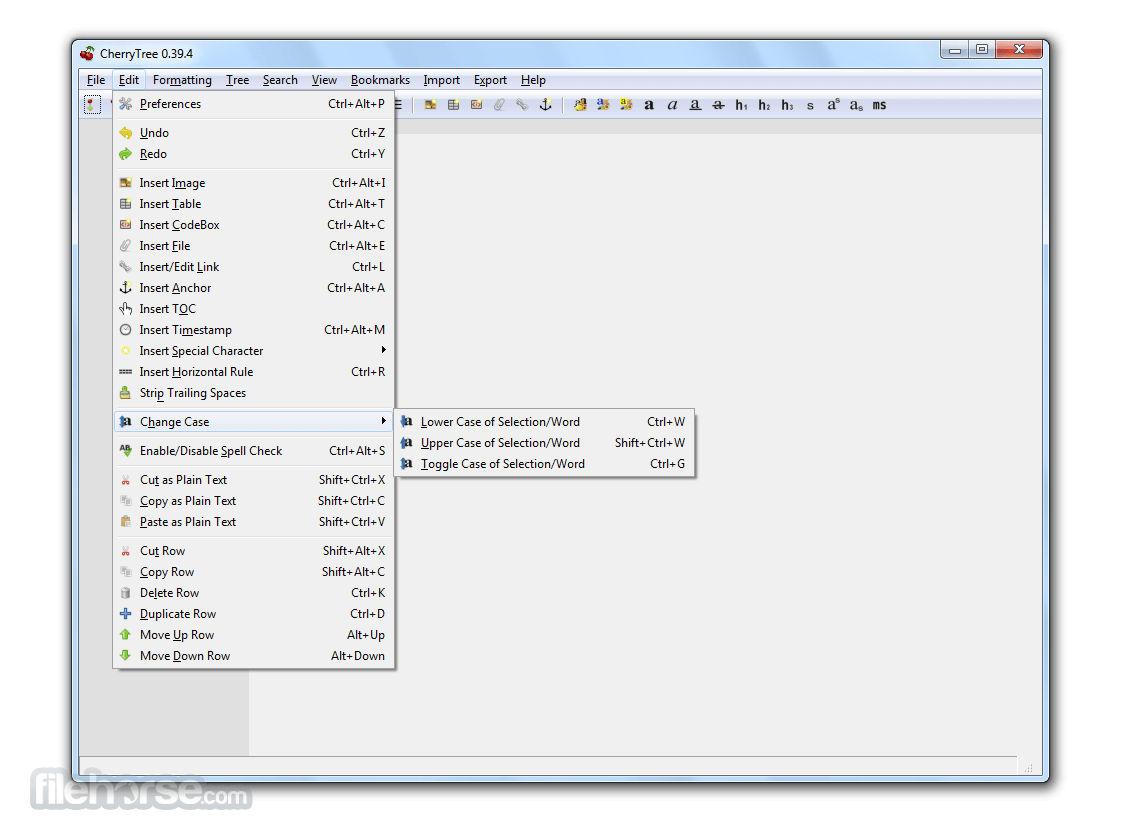This screenshot has height=840, width=1121.
Task: Choose Move Up Row menu entry
Action: point(254,635)
